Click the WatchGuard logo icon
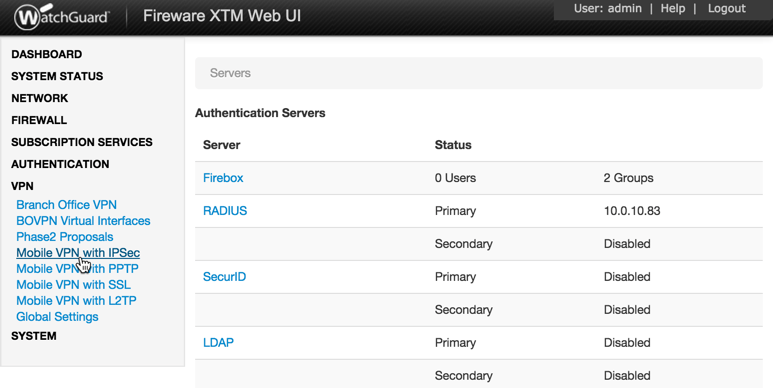The width and height of the screenshot is (773, 388). (x=62, y=16)
